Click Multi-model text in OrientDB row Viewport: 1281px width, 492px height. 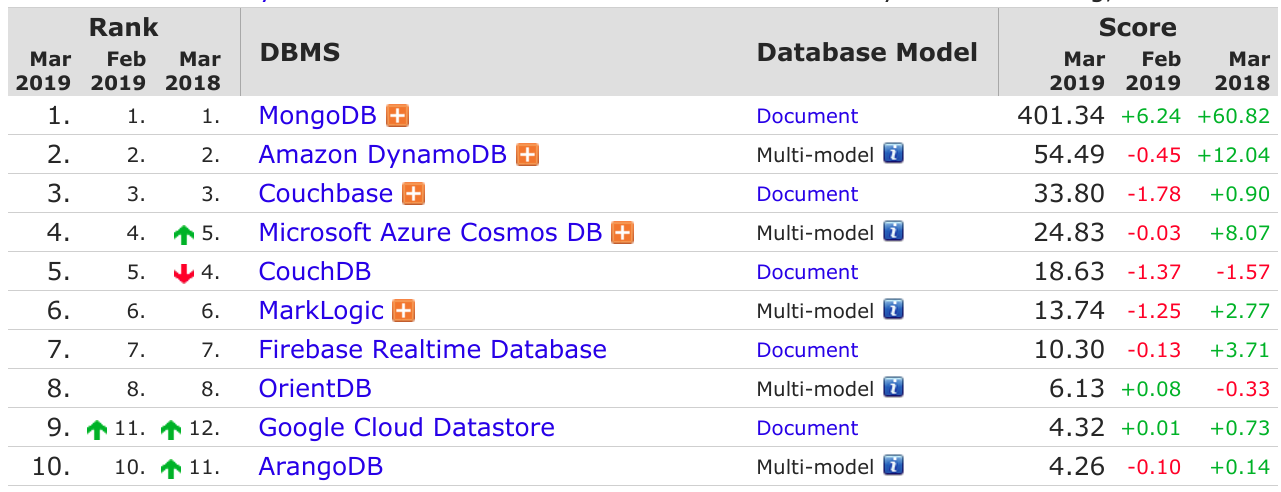pos(815,389)
